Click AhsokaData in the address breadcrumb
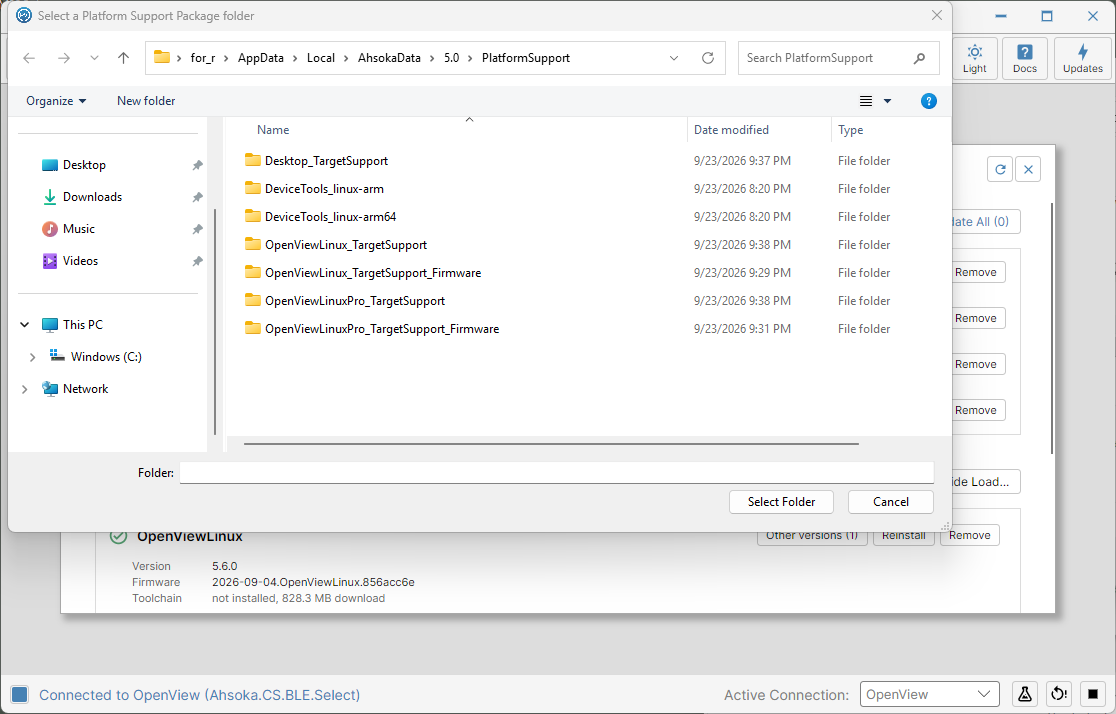The height and width of the screenshot is (714, 1116). pos(389,58)
